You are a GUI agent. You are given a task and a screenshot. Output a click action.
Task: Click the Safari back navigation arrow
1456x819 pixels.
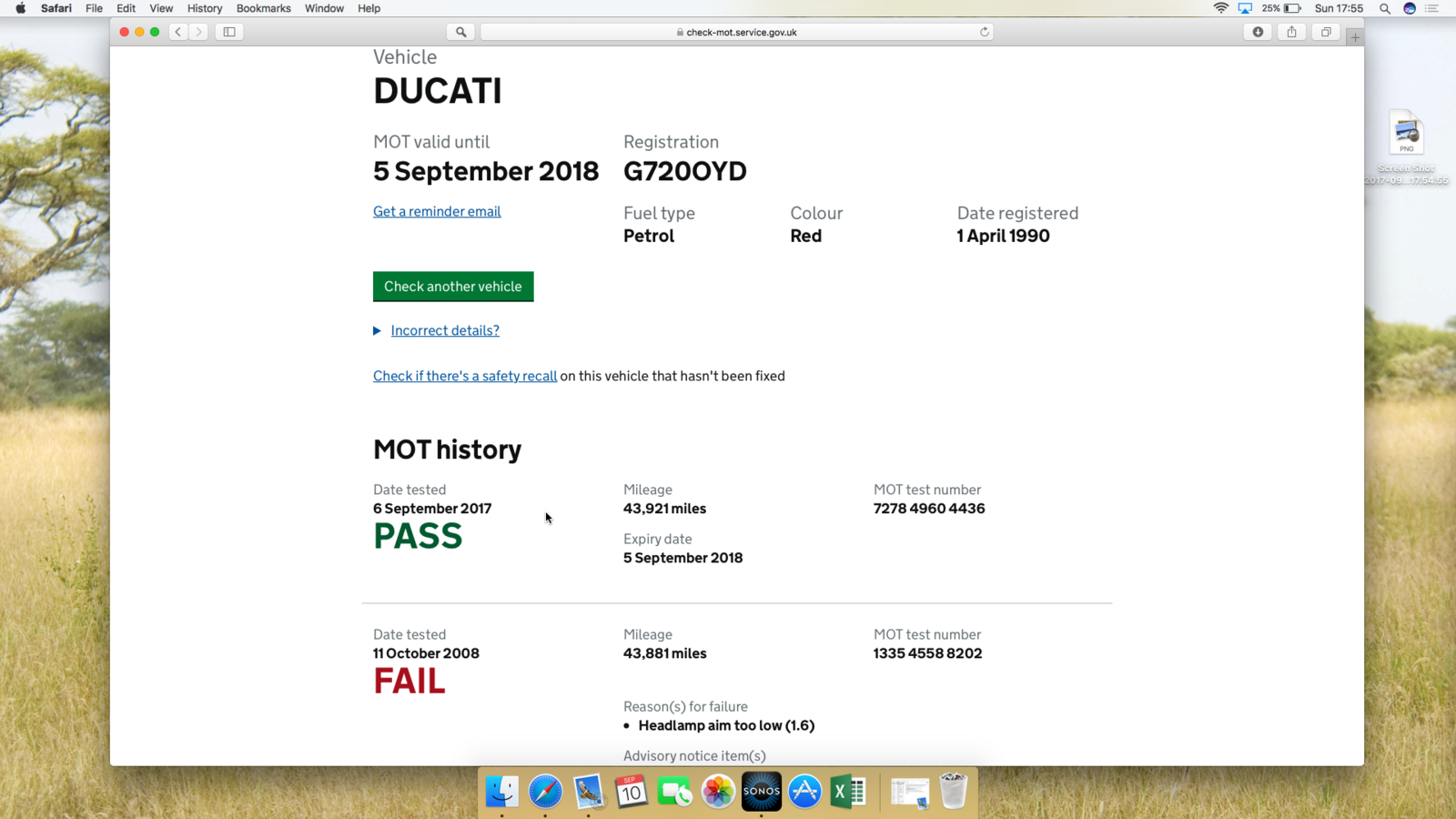178,32
